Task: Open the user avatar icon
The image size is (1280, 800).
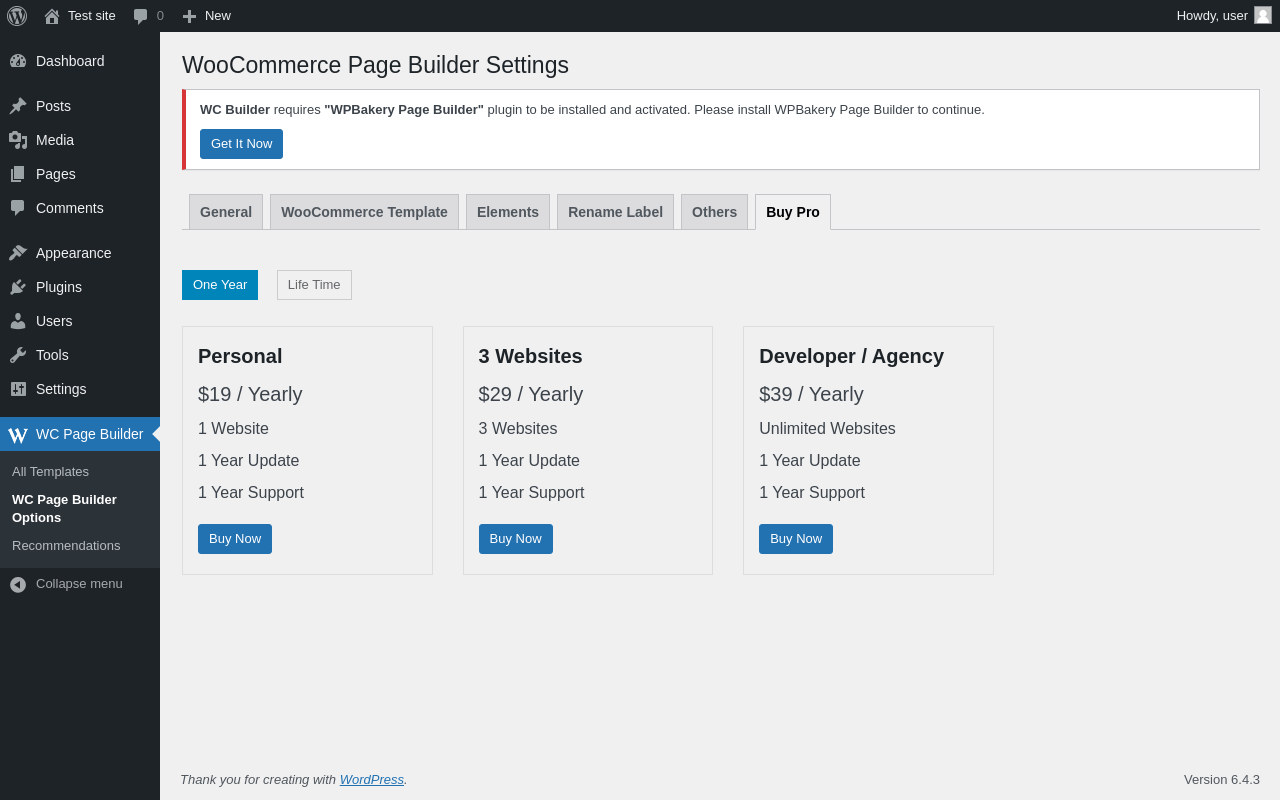Action: click(1263, 15)
